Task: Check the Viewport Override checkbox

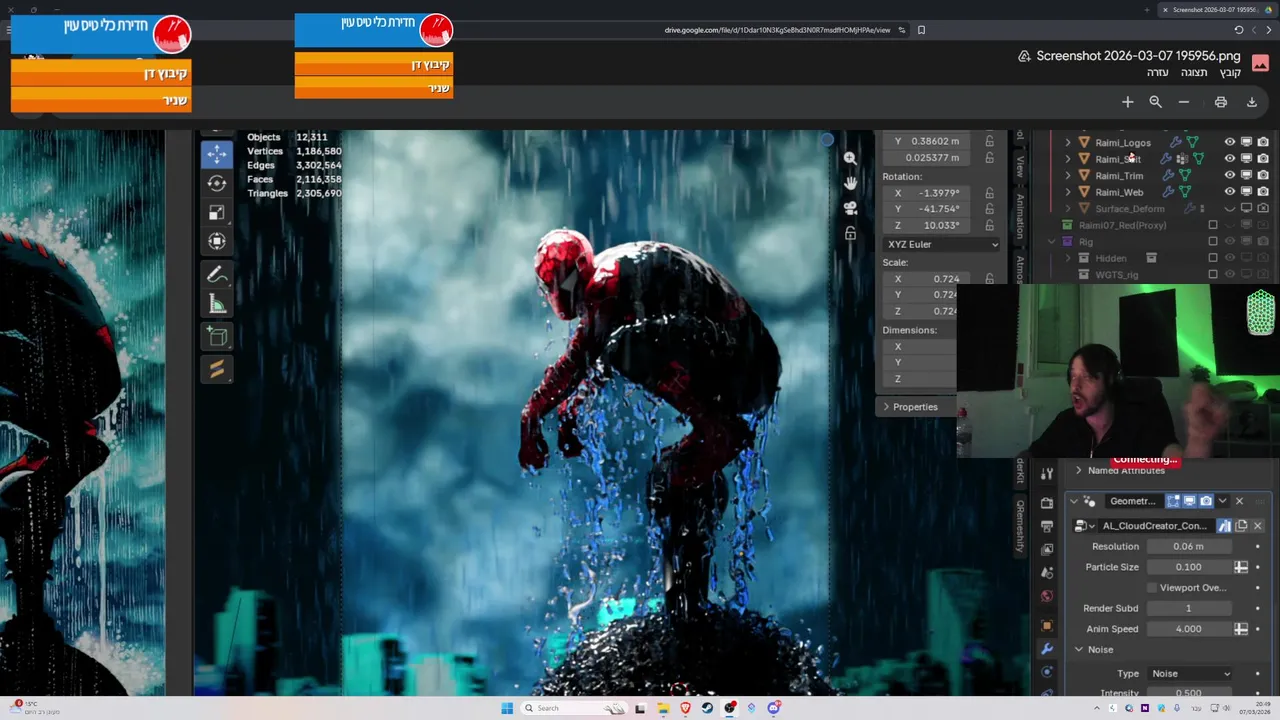Action: point(1152,588)
